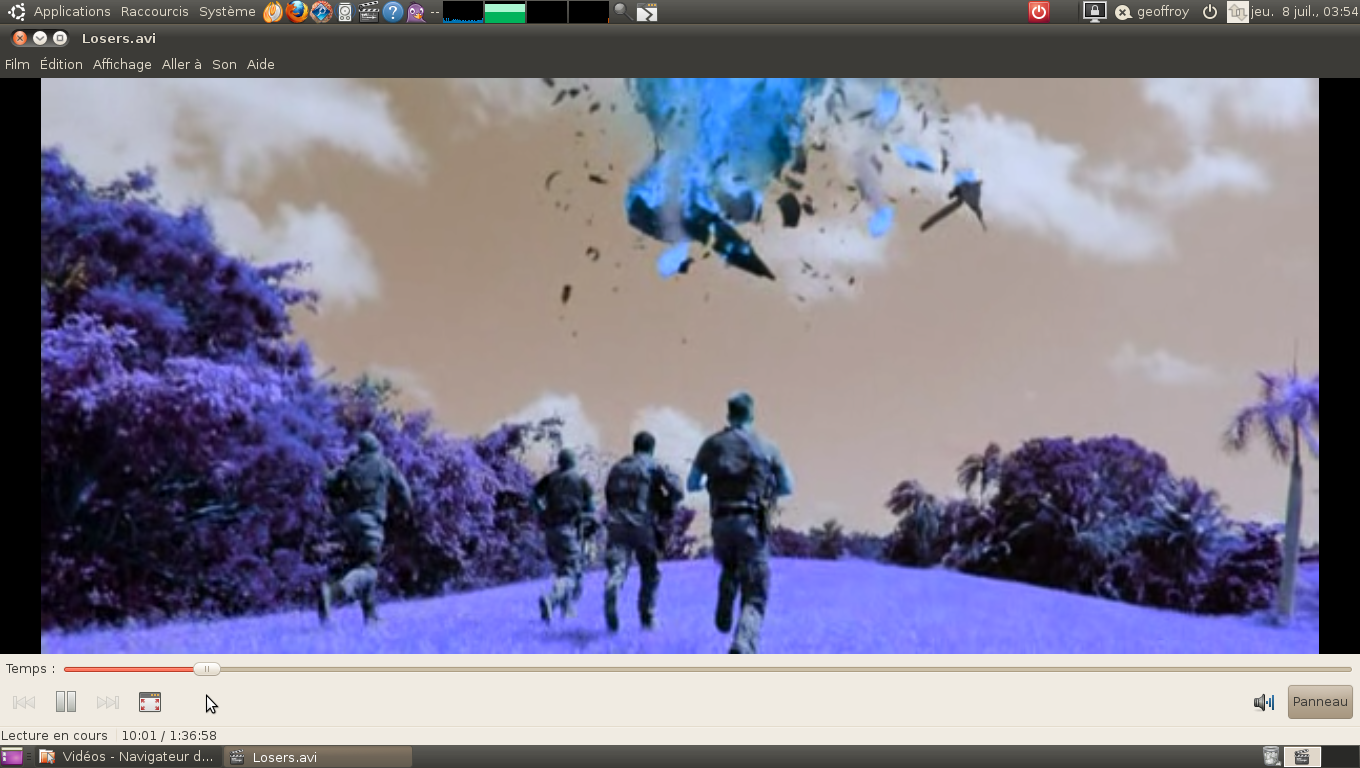Skip to the next chapter
Viewport: 1360px width, 768px height.
coord(108,702)
